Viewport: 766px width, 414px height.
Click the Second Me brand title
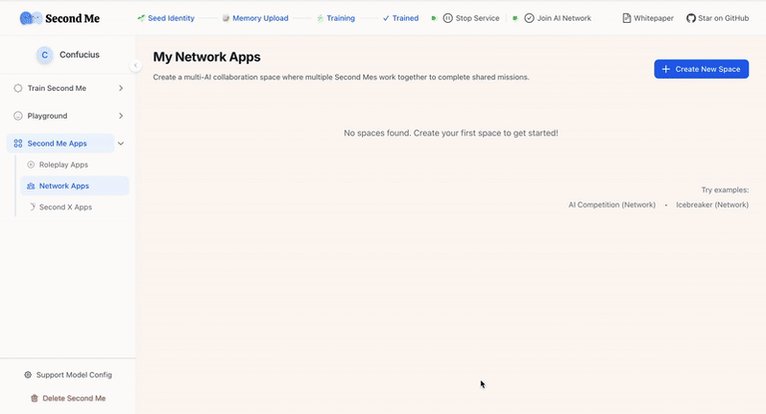(x=72, y=19)
